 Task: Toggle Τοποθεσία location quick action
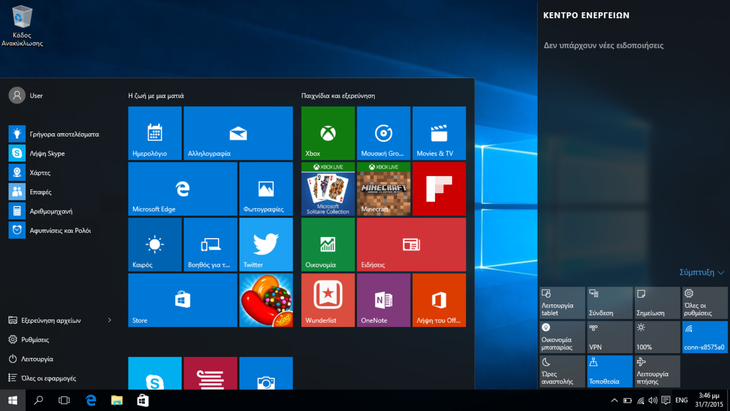coord(610,371)
